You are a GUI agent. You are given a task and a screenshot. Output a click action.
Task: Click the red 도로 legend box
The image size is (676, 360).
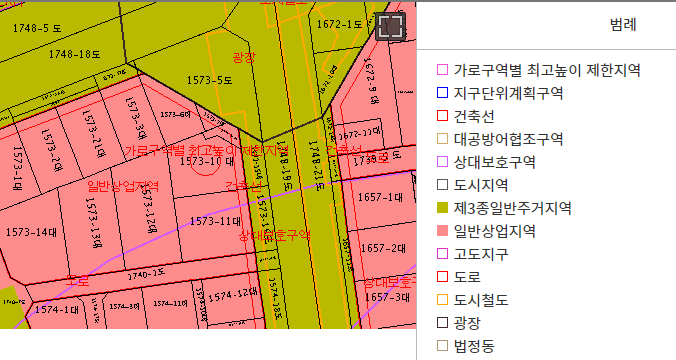point(442,276)
